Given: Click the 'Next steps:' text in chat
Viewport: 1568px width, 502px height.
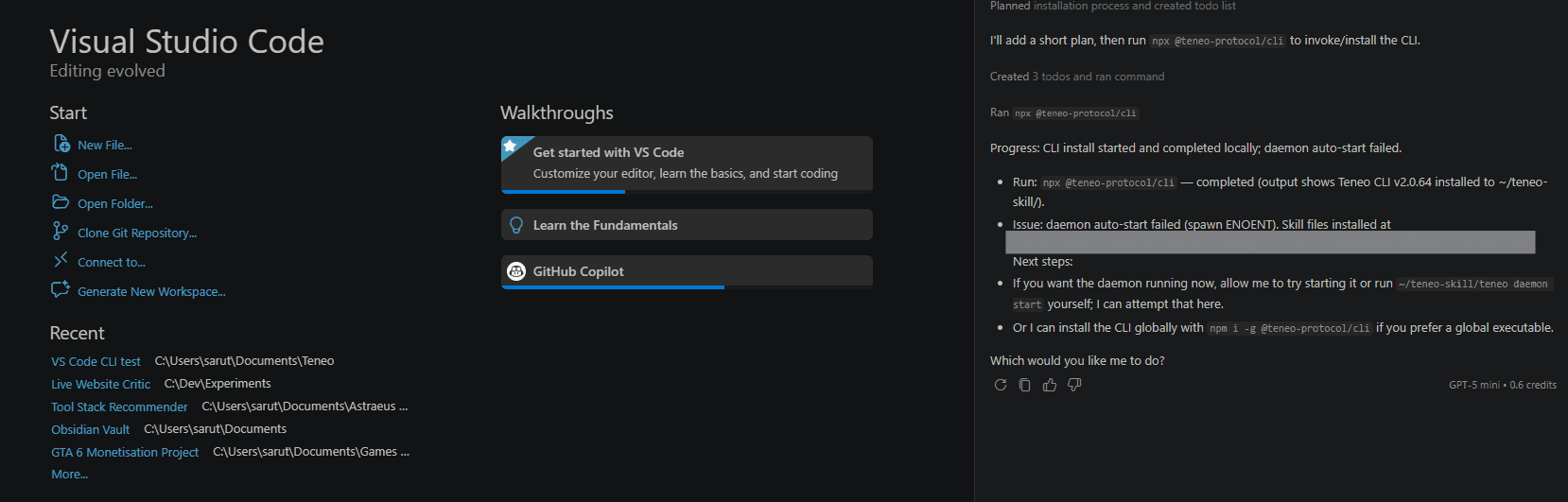Looking at the screenshot, I should click(x=1043, y=261).
